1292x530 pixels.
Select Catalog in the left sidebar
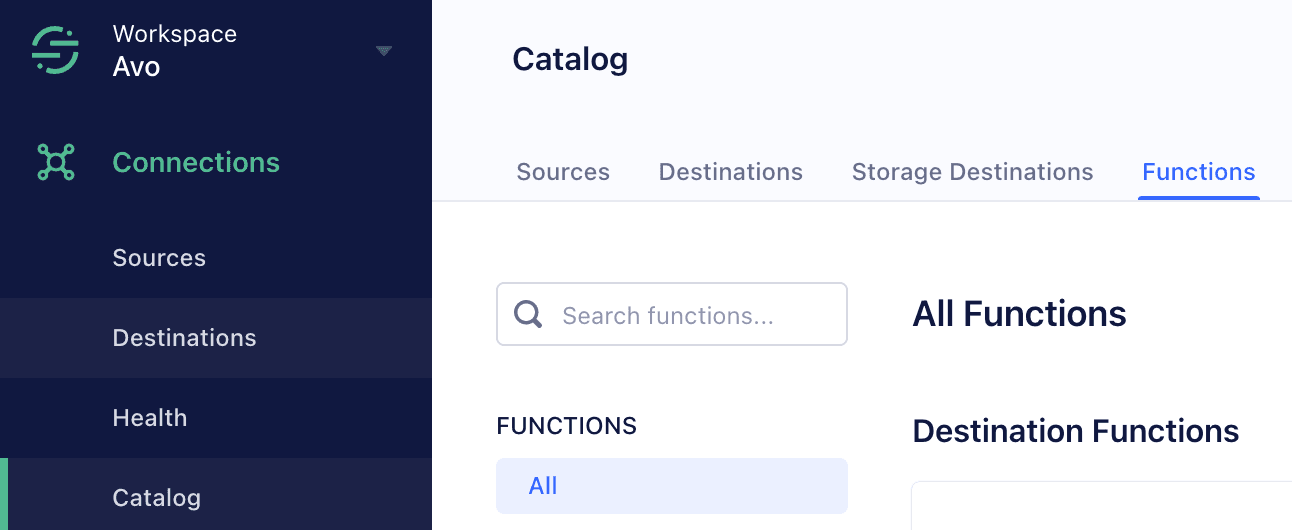tap(157, 498)
